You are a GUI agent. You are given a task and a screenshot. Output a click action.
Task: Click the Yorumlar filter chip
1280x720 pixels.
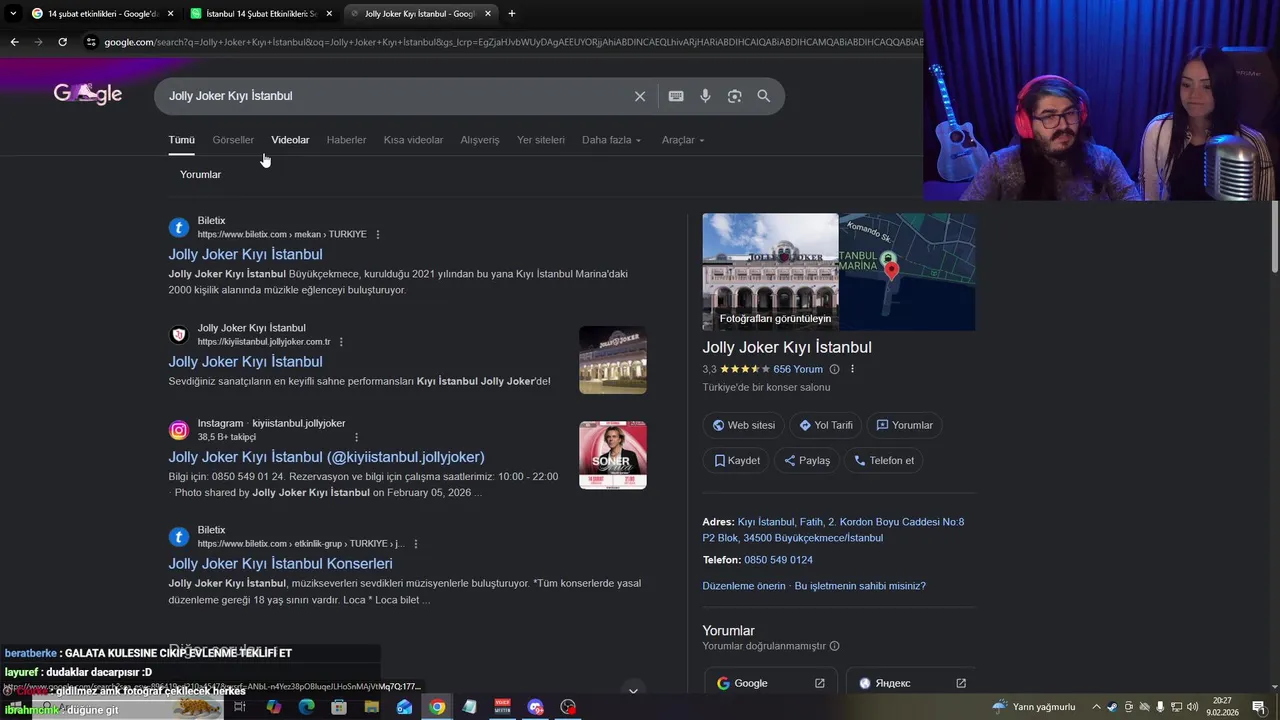point(200,174)
